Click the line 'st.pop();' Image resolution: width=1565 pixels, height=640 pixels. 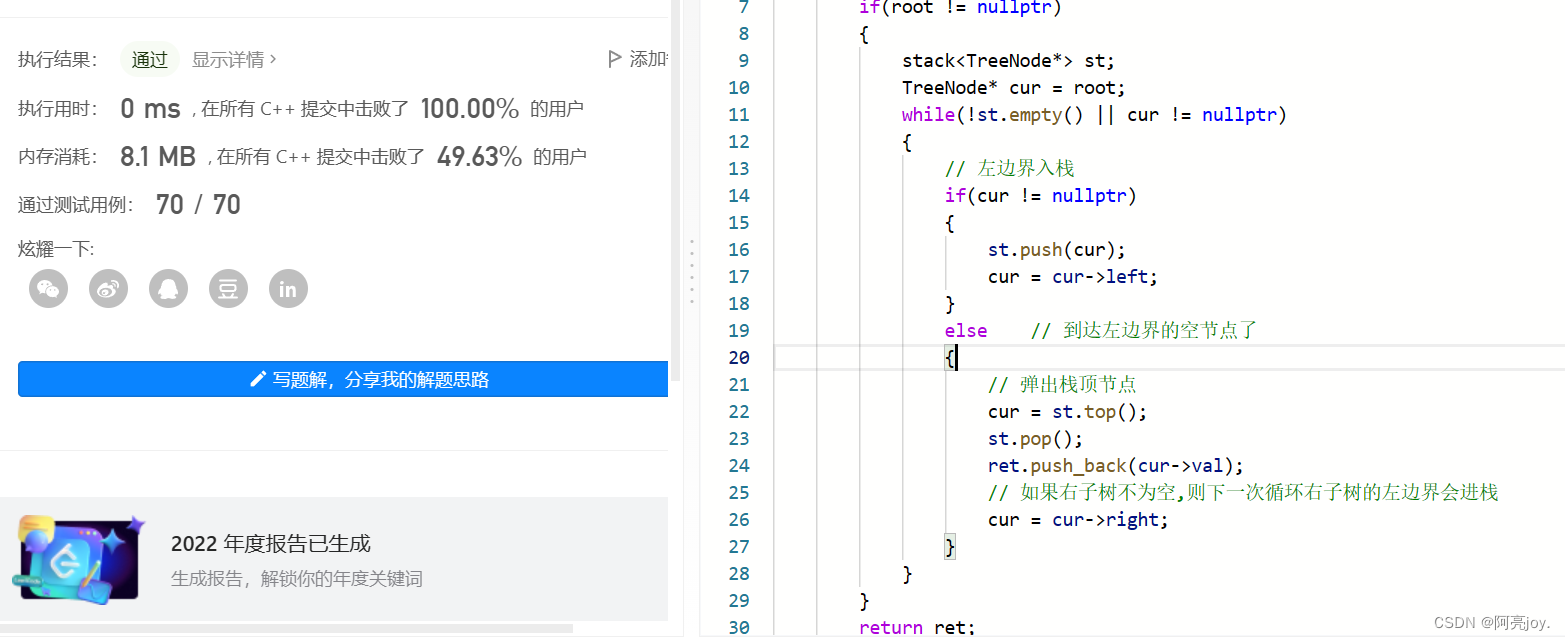coord(1035,439)
